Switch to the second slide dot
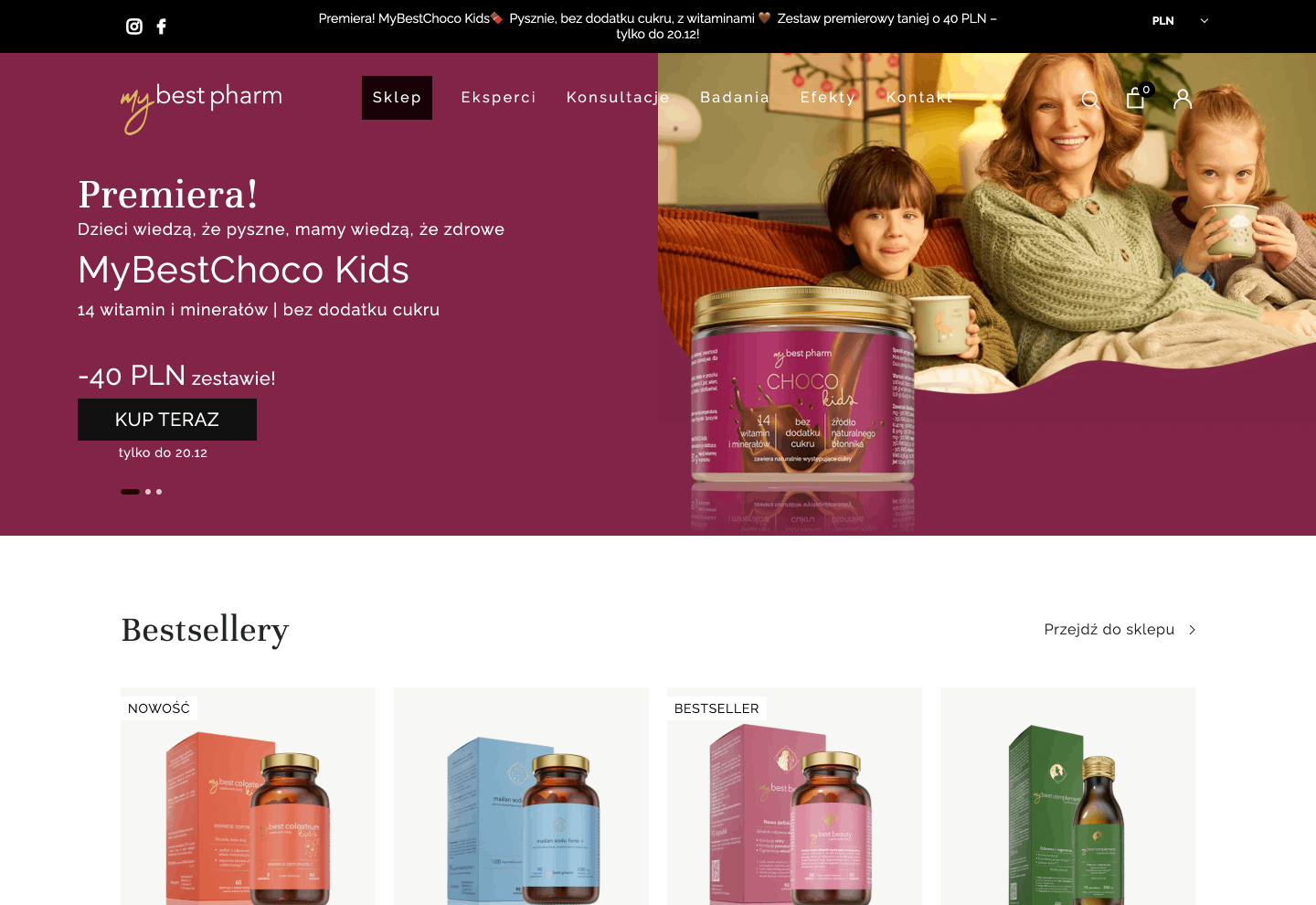This screenshot has height=905, width=1316. coord(148,492)
